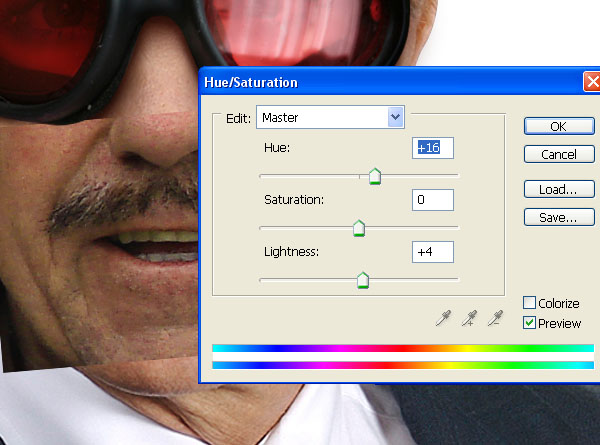Viewport: 600px width, 445px height.
Task: Select the Subtract from Sample eyedropper
Action: tap(496, 318)
